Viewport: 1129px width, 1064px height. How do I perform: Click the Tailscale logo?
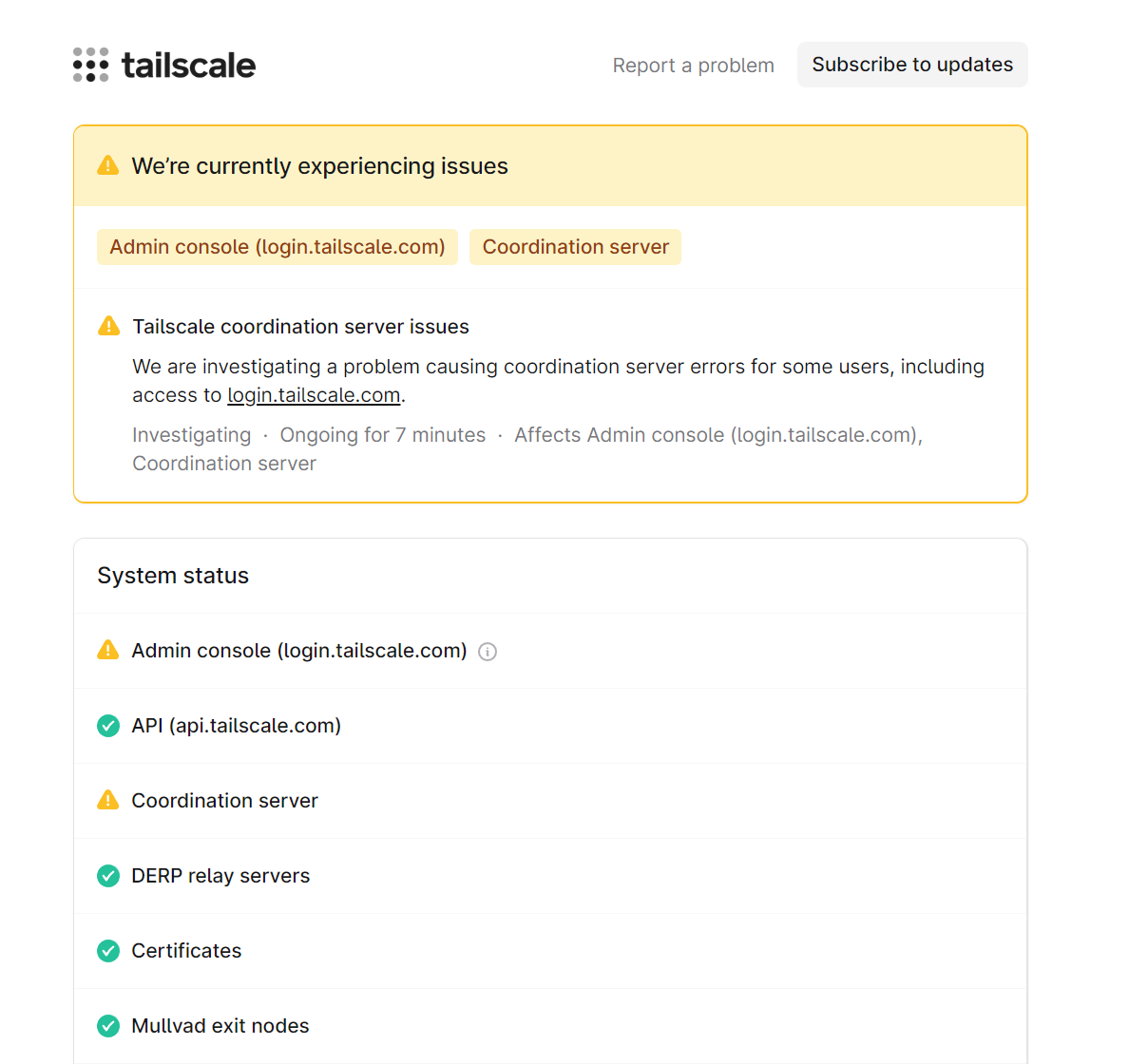[164, 65]
